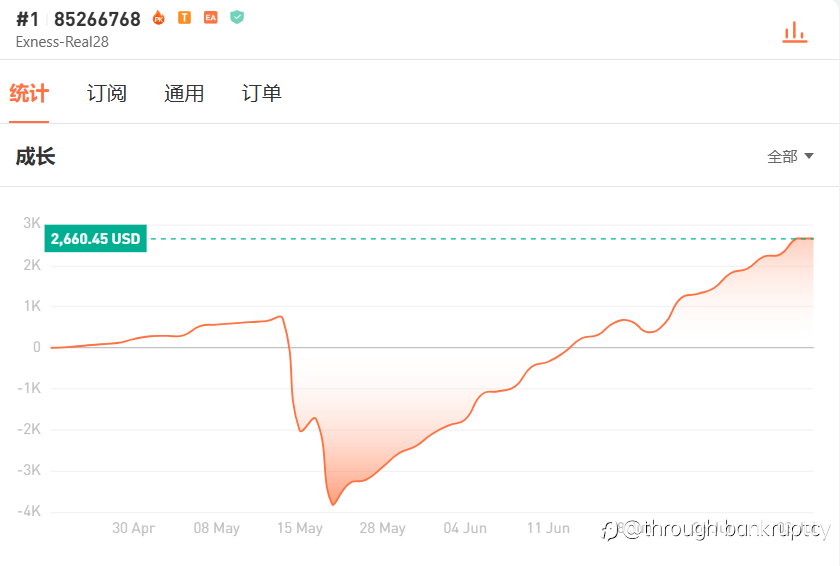Click the 15 May date on the axis

point(299,528)
